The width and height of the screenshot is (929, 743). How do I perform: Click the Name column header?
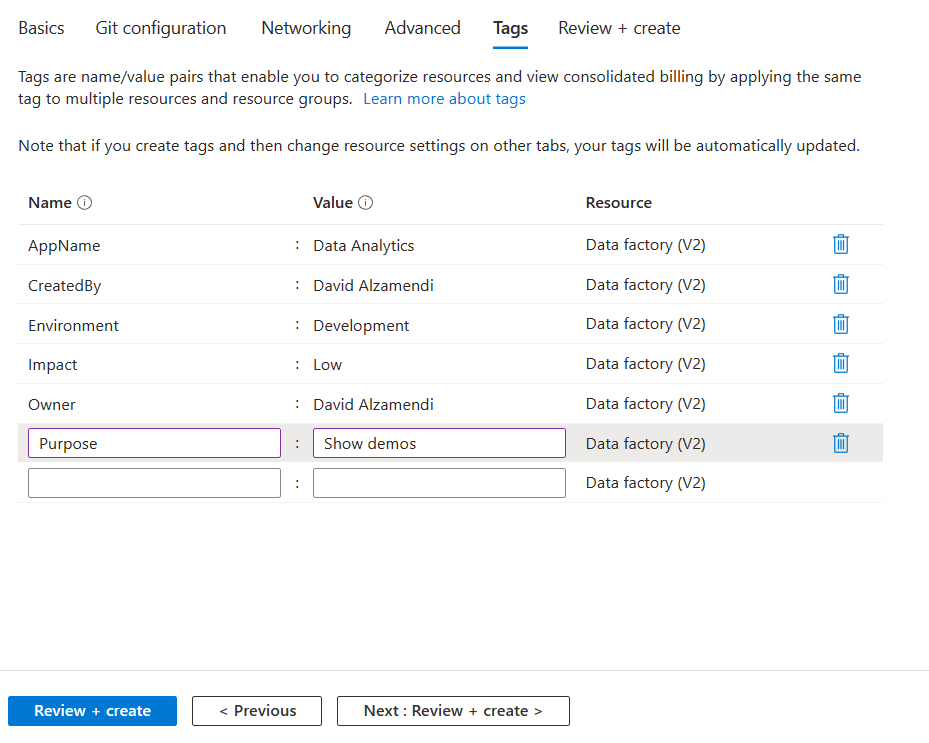(50, 203)
